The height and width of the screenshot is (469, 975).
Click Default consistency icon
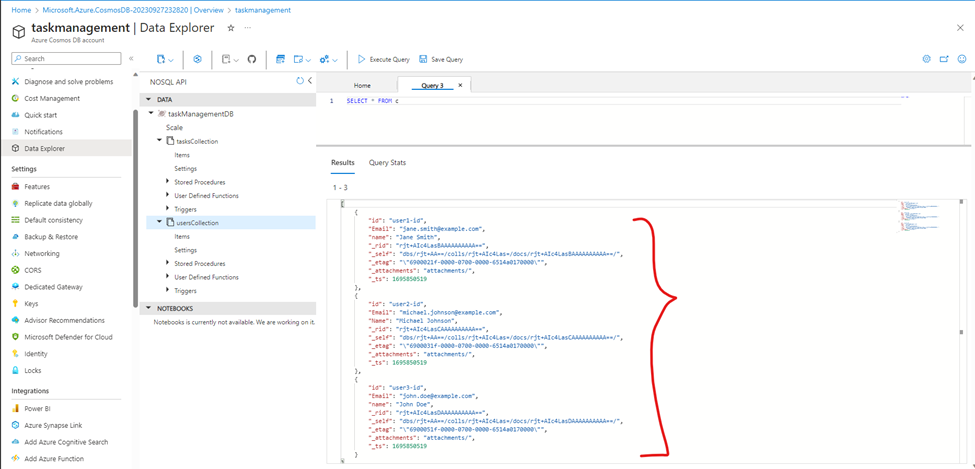tap(16, 220)
